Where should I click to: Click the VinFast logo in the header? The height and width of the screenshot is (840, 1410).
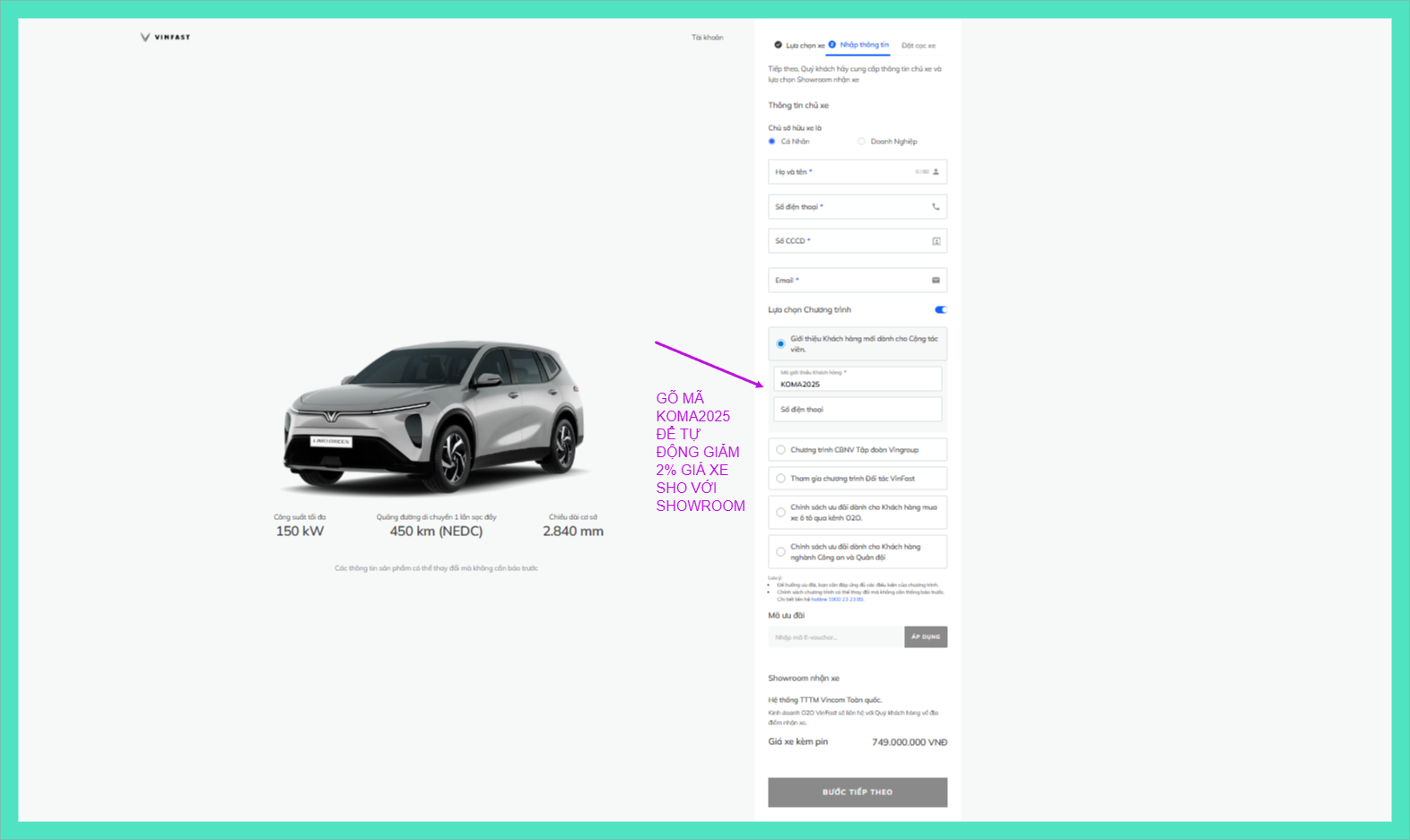tap(165, 38)
